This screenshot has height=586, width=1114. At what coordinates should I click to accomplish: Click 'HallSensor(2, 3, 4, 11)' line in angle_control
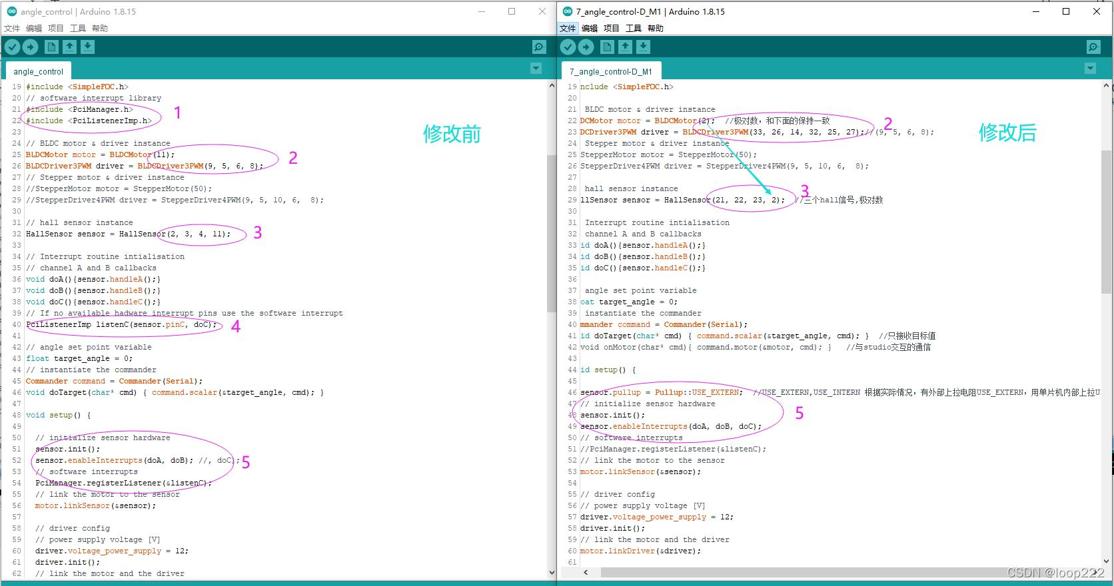128,234
